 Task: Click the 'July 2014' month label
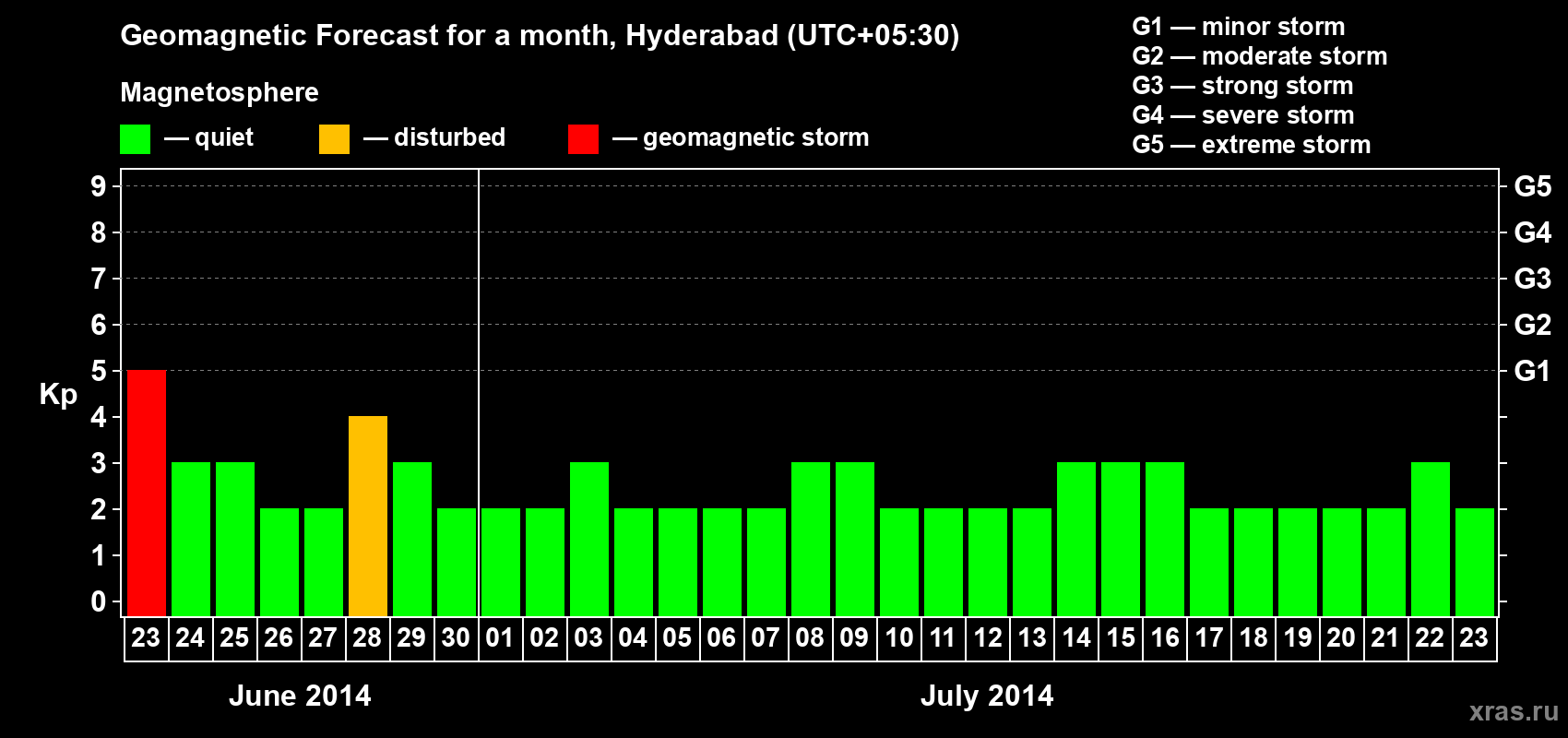[987, 696]
